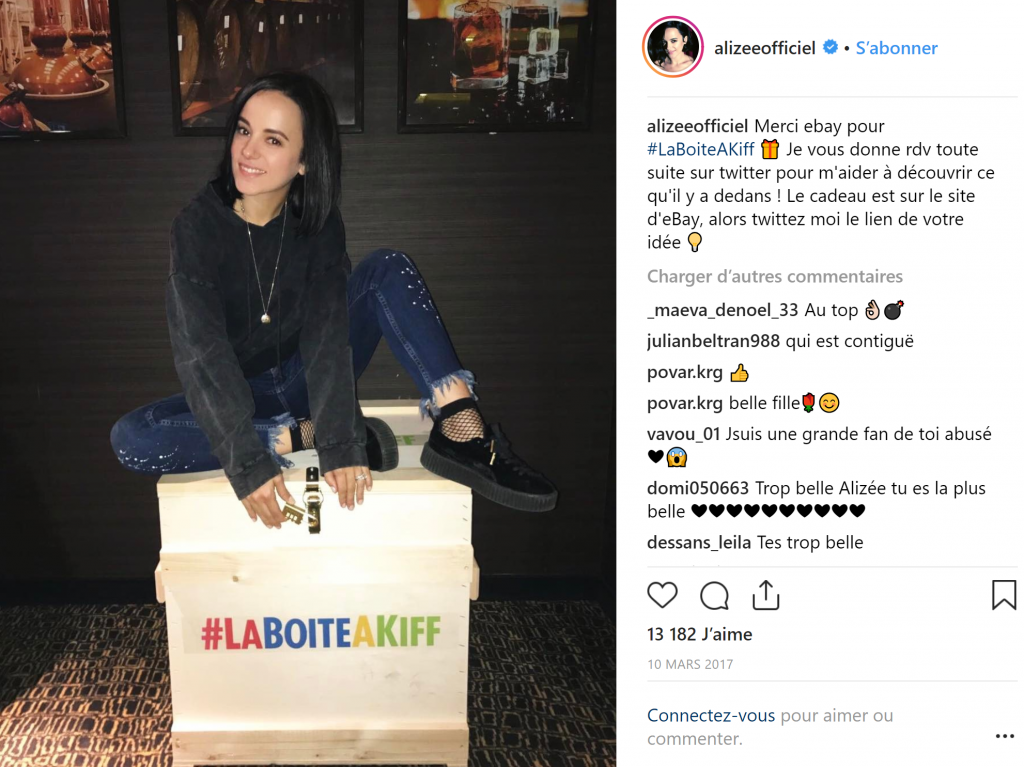Screen dimensions: 1024x767
Task: Open comments via speech bubble icon
Action: [714, 595]
